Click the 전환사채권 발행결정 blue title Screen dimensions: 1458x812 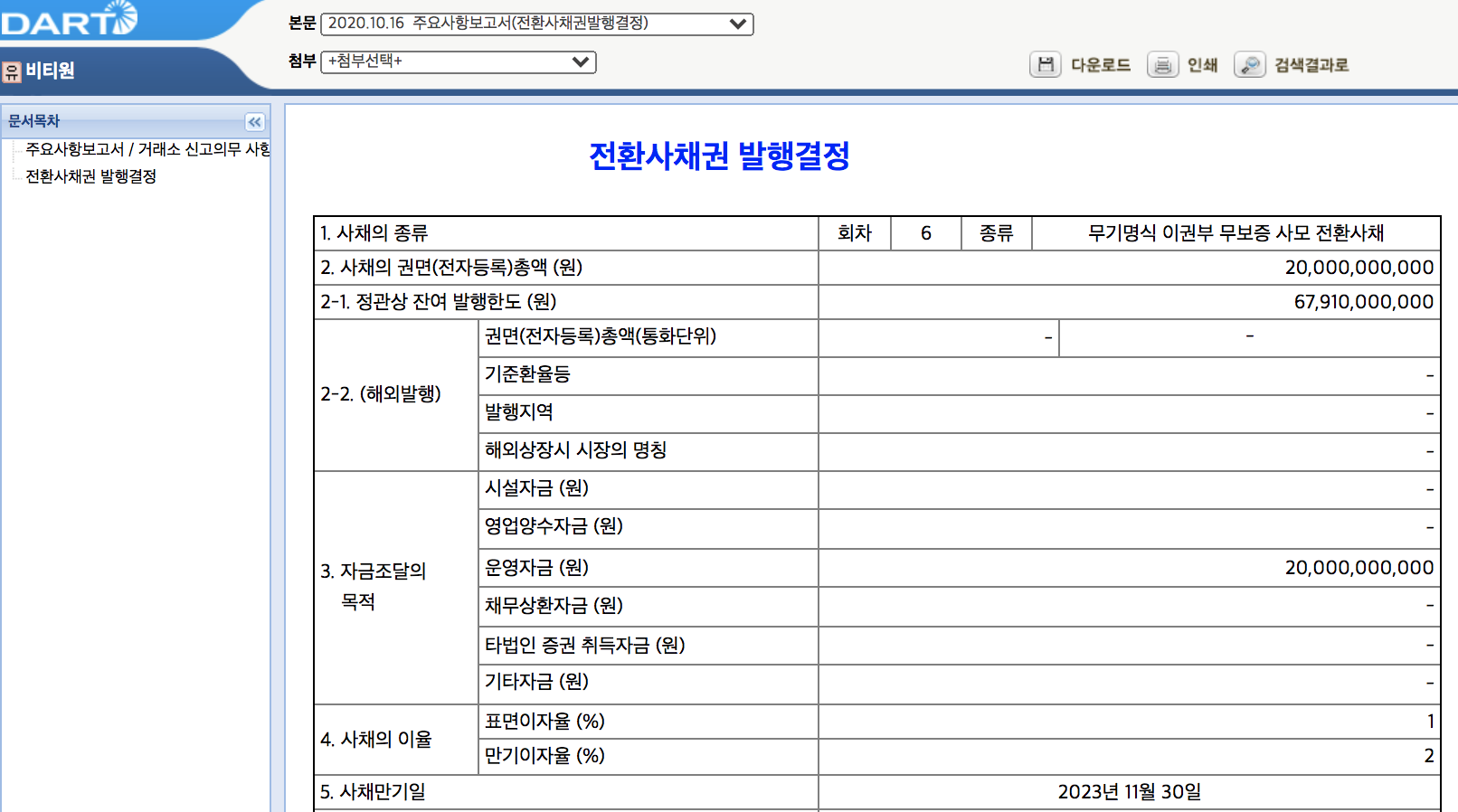[x=719, y=156]
